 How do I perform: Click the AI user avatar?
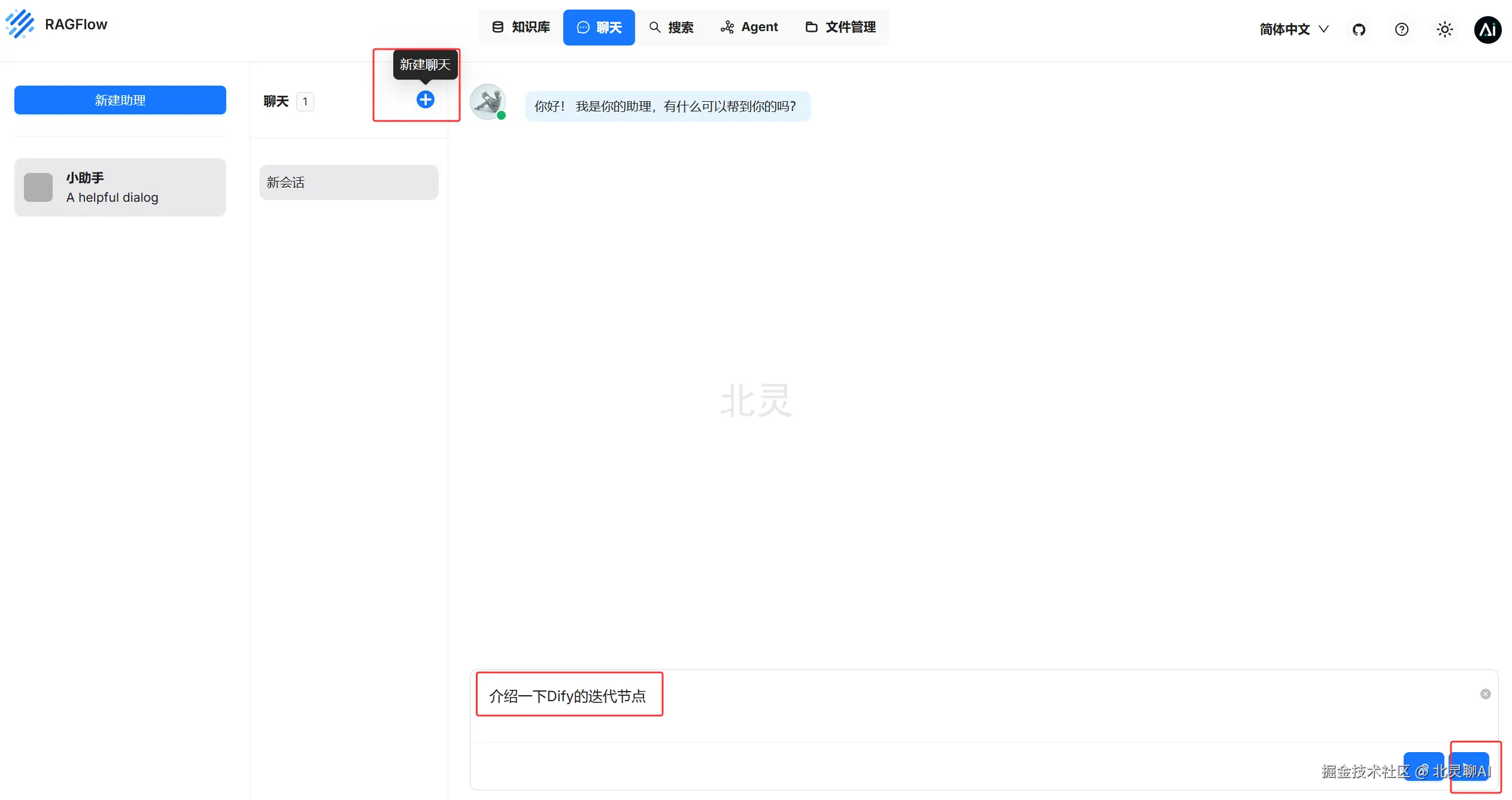[1489, 30]
